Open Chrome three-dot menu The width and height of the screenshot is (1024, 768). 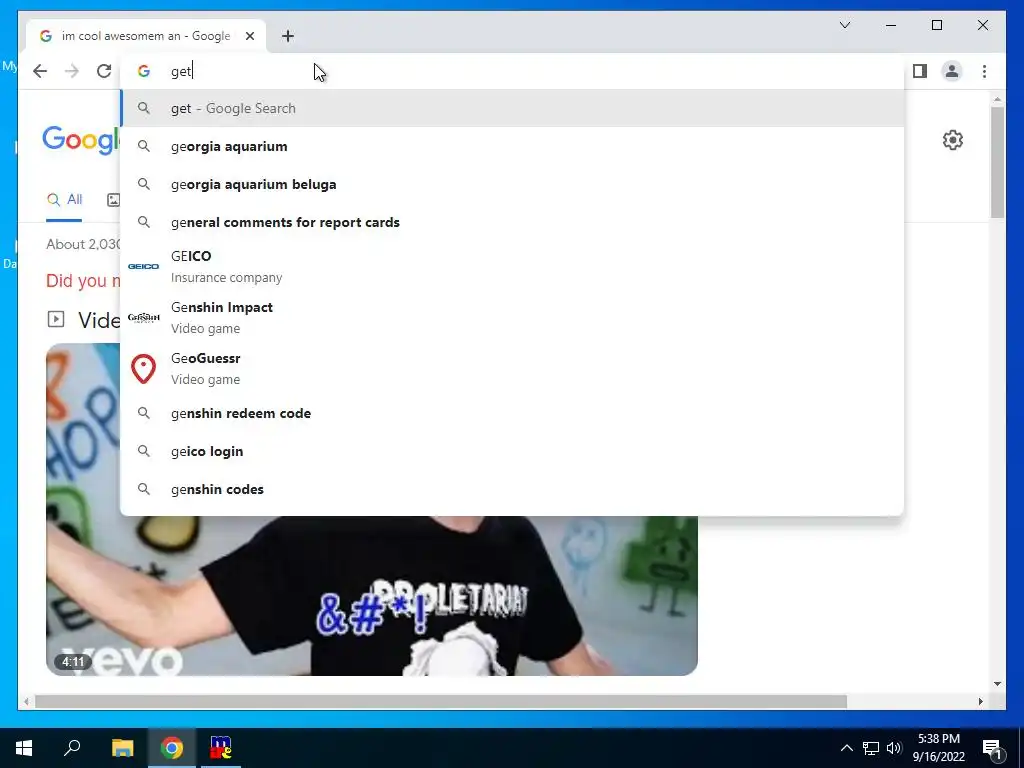point(984,71)
